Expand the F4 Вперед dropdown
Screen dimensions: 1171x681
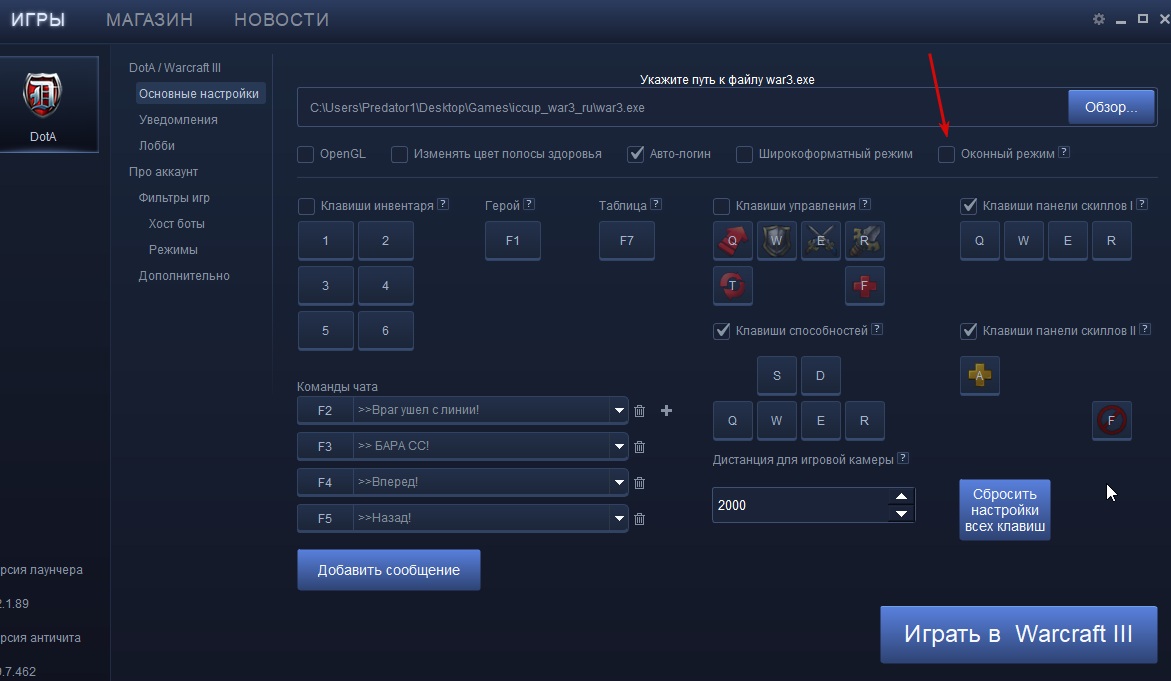coord(619,482)
